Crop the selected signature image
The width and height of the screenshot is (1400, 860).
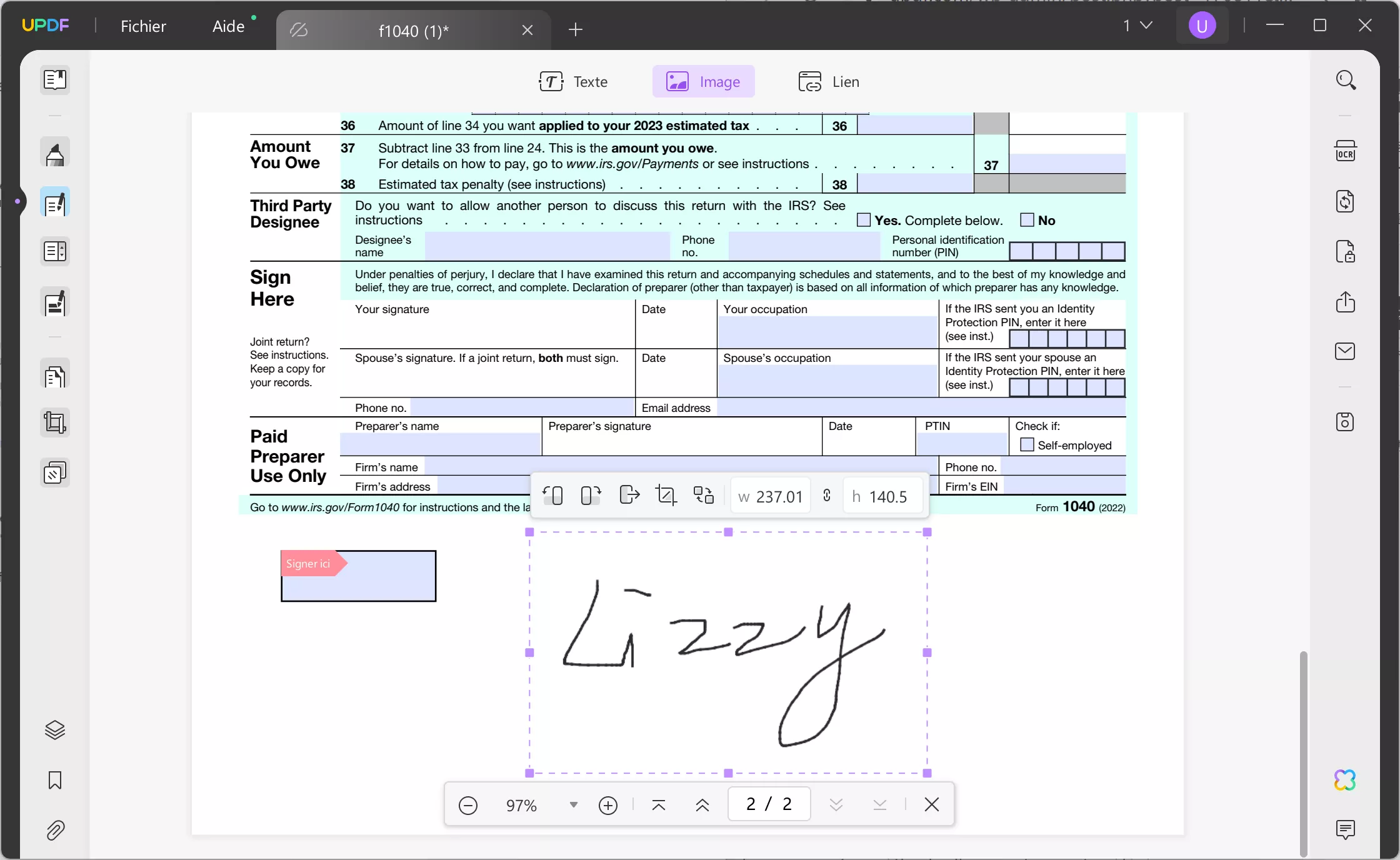(x=666, y=495)
